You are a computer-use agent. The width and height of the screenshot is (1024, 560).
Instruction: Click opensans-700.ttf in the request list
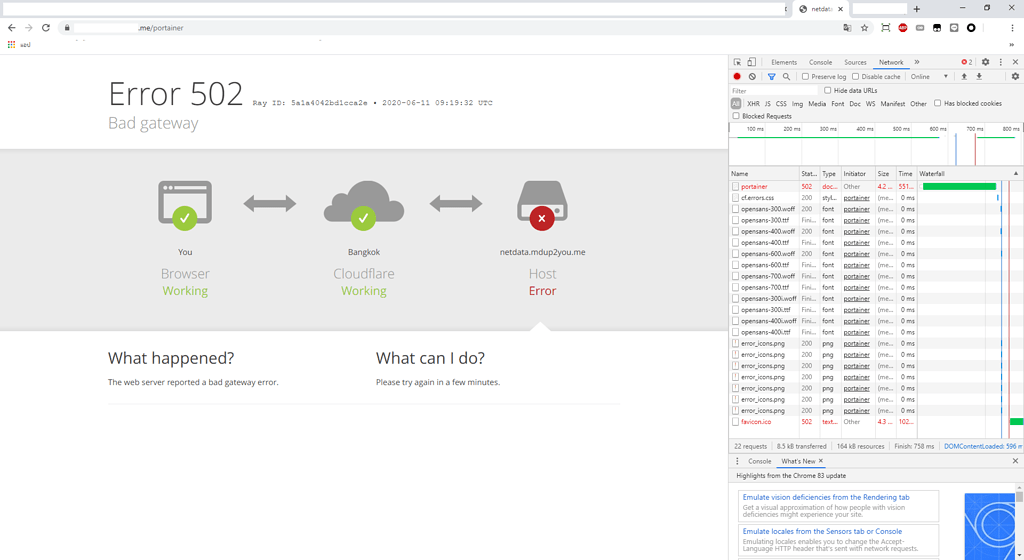(x=765, y=287)
